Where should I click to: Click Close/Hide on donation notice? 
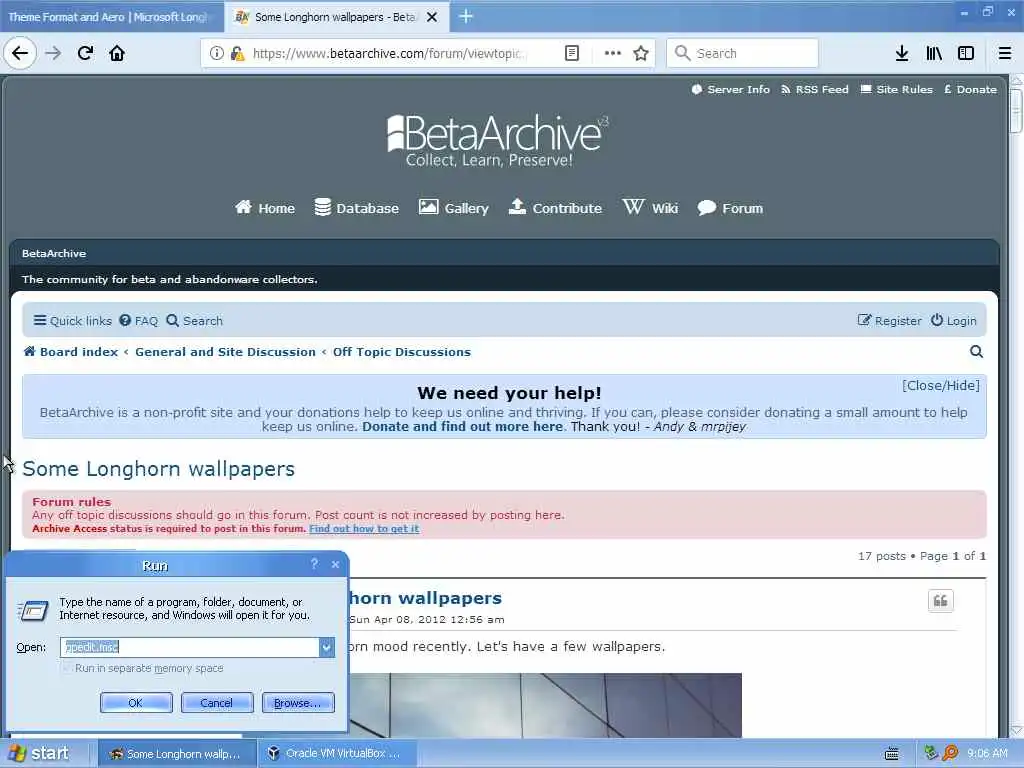940,386
